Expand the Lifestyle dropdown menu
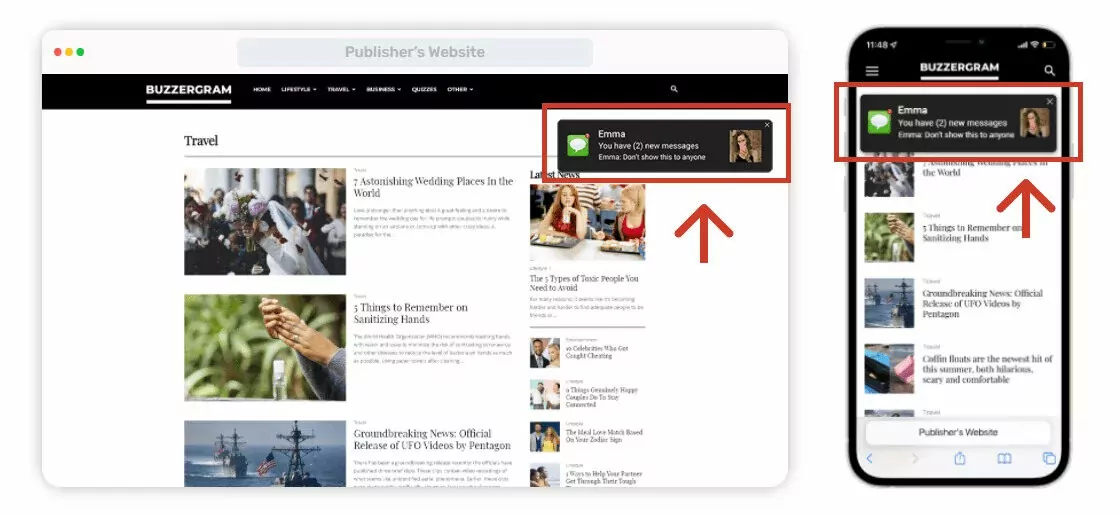The image size is (1120, 515). coord(299,89)
